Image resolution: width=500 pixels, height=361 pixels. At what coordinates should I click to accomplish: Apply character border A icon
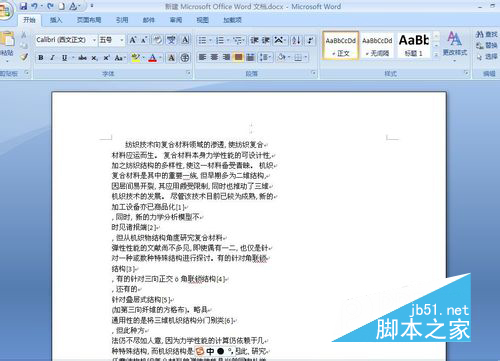tap(185, 40)
